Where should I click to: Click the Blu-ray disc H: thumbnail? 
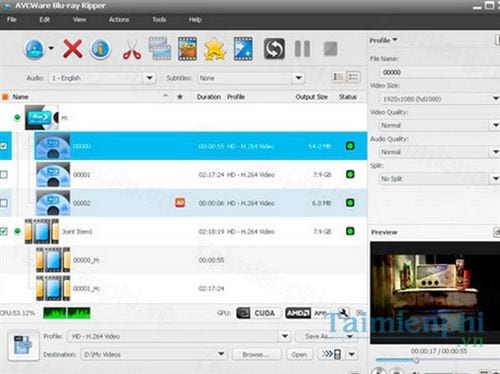point(42,117)
